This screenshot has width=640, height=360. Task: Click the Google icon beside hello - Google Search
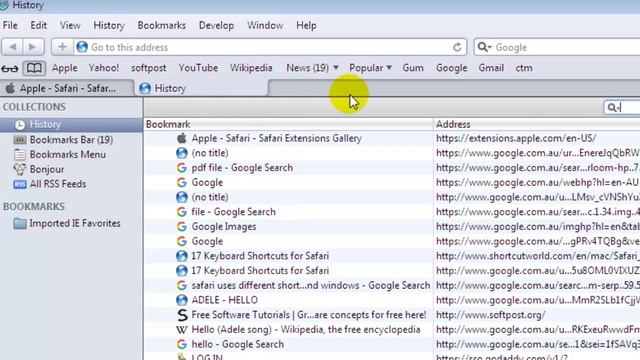(x=182, y=344)
